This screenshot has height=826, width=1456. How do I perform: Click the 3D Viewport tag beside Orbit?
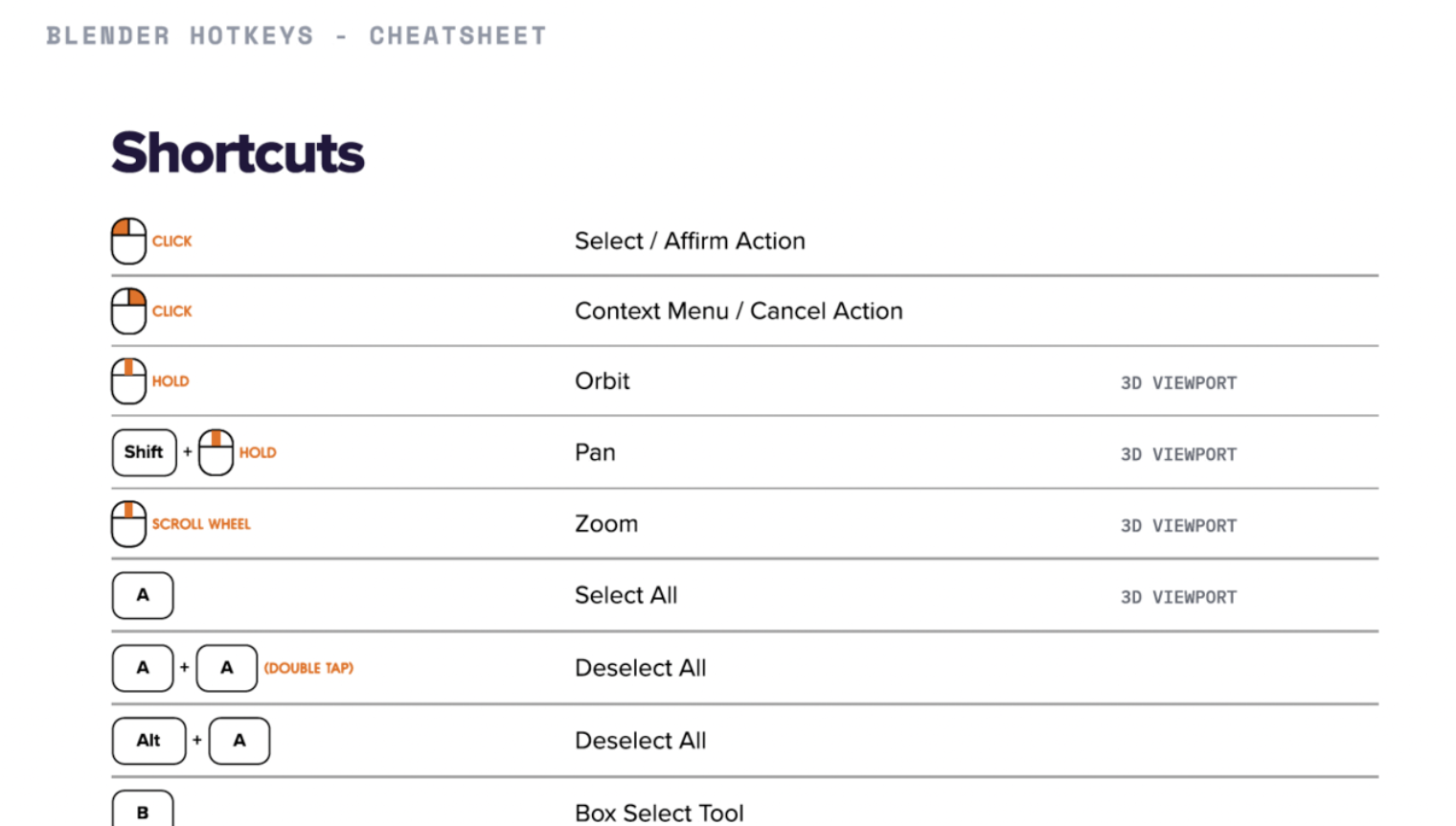(1178, 383)
